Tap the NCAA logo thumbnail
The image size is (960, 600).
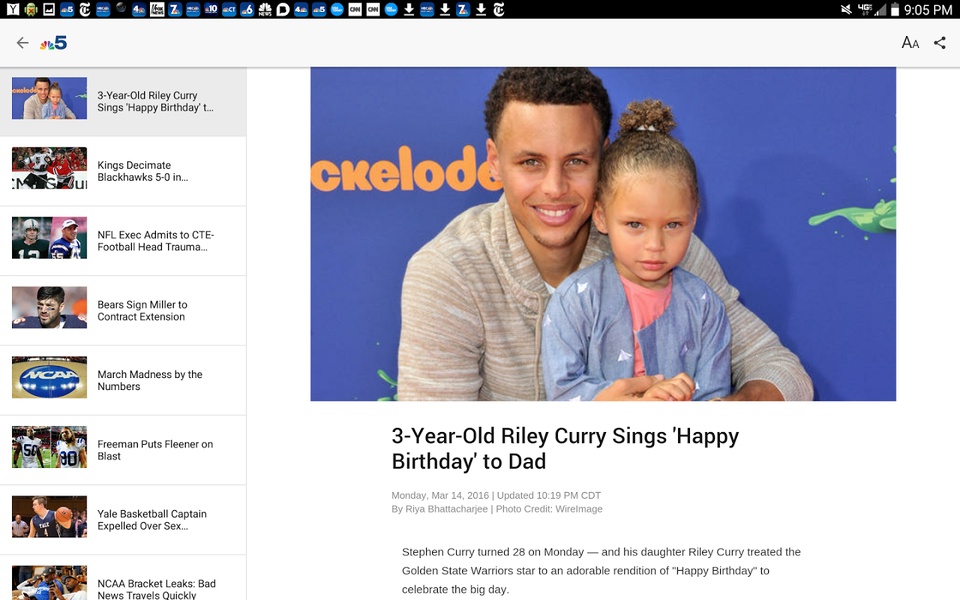[x=50, y=377]
